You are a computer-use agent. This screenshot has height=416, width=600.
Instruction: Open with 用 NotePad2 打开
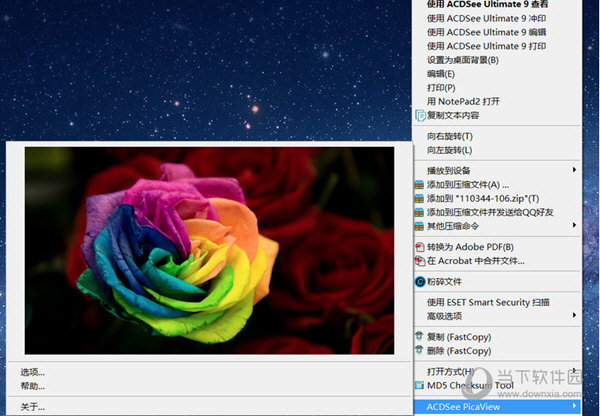(x=463, y=101)
